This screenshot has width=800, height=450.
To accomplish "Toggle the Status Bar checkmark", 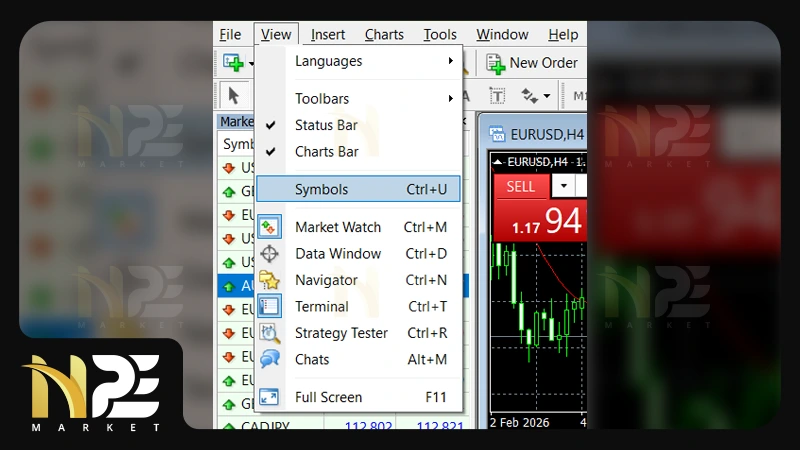I will pos(326,125).
